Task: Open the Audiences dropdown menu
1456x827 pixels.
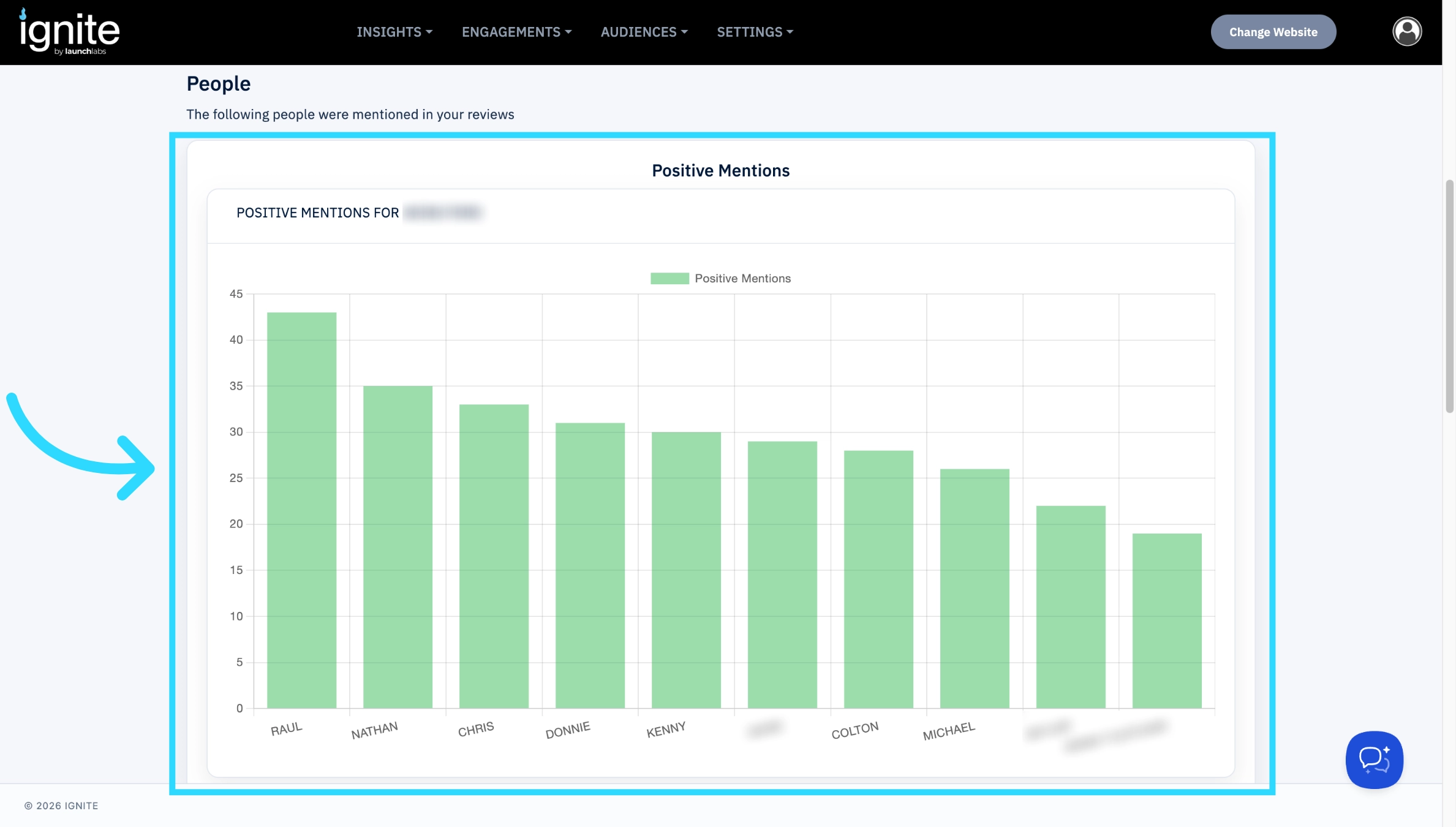Action: (x=644, y=32)
